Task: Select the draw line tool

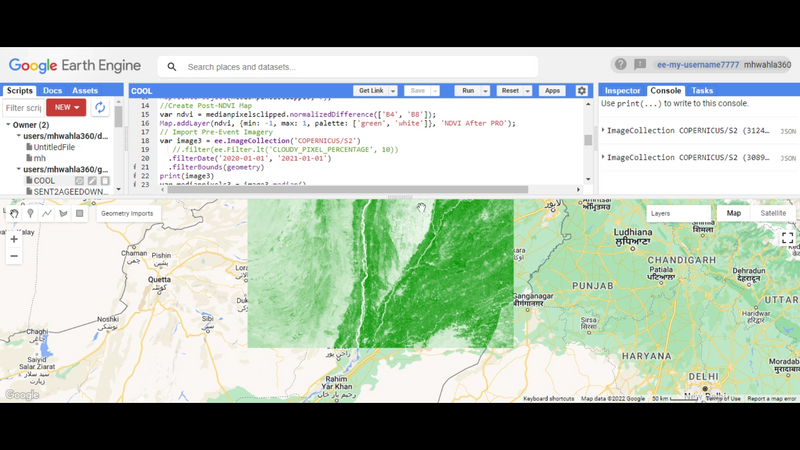Action: pos(47,213)
